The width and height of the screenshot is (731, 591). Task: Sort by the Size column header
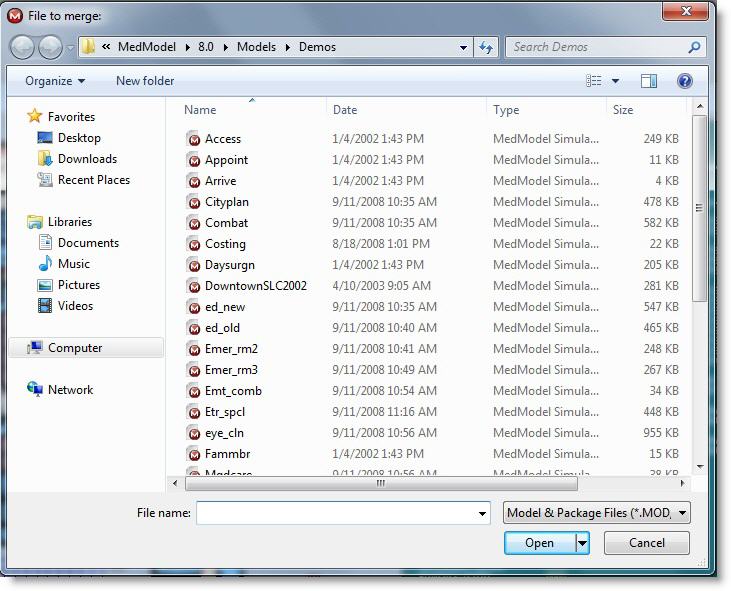pos(623,110)
